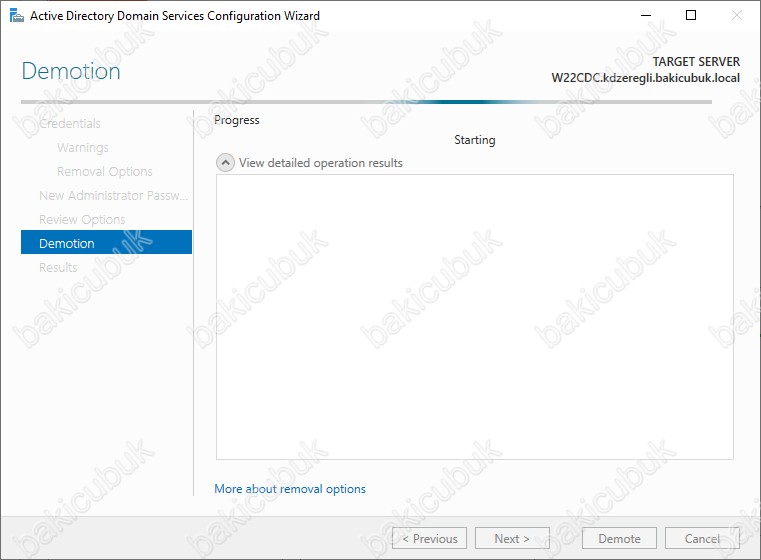This screenshot has width=761, height=560.
Task: Select the New Administrator Password step
Action: (x=113, y=196)
